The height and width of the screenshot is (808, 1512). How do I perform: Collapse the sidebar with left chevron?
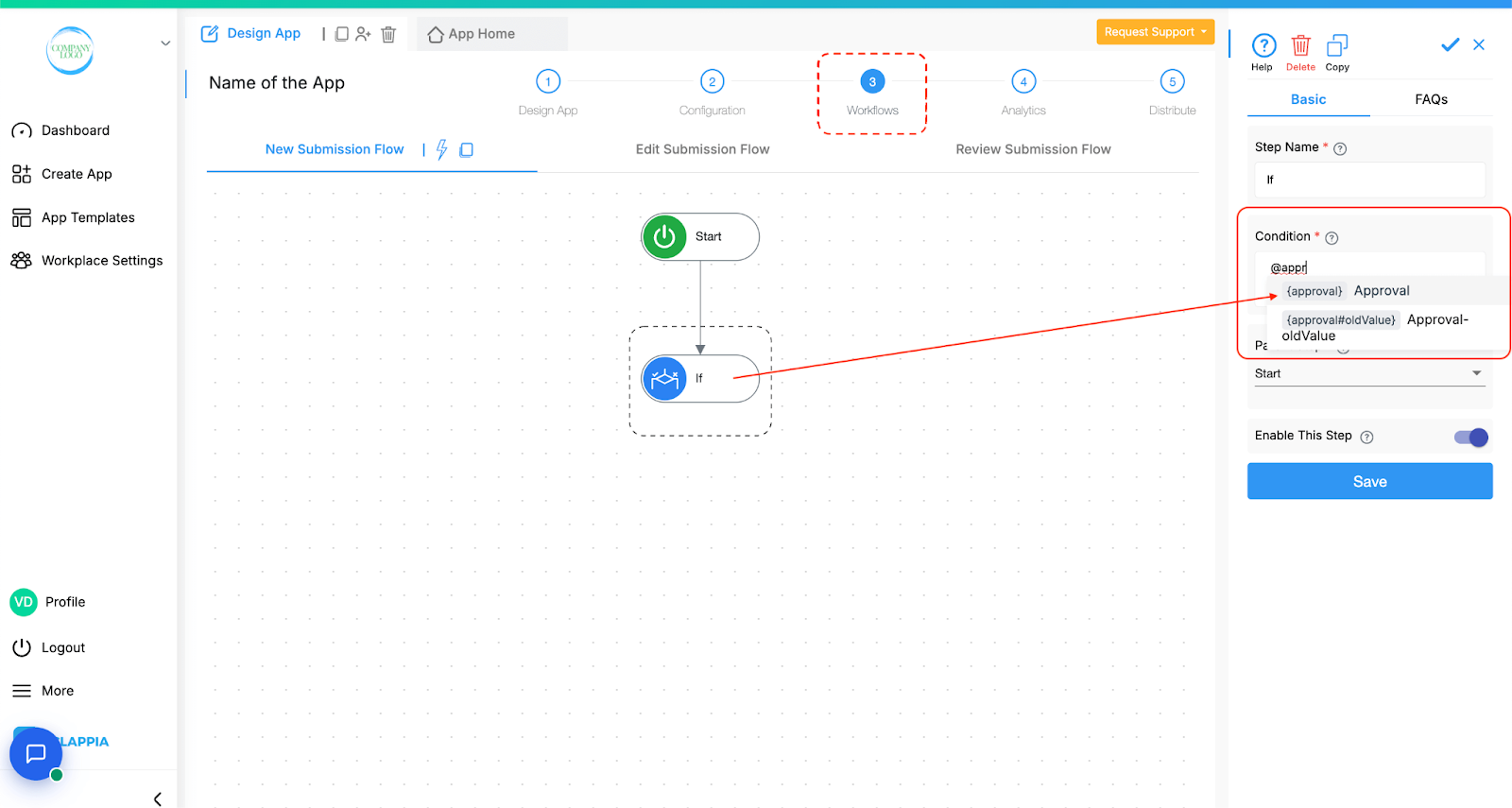(x=158, y=799)
